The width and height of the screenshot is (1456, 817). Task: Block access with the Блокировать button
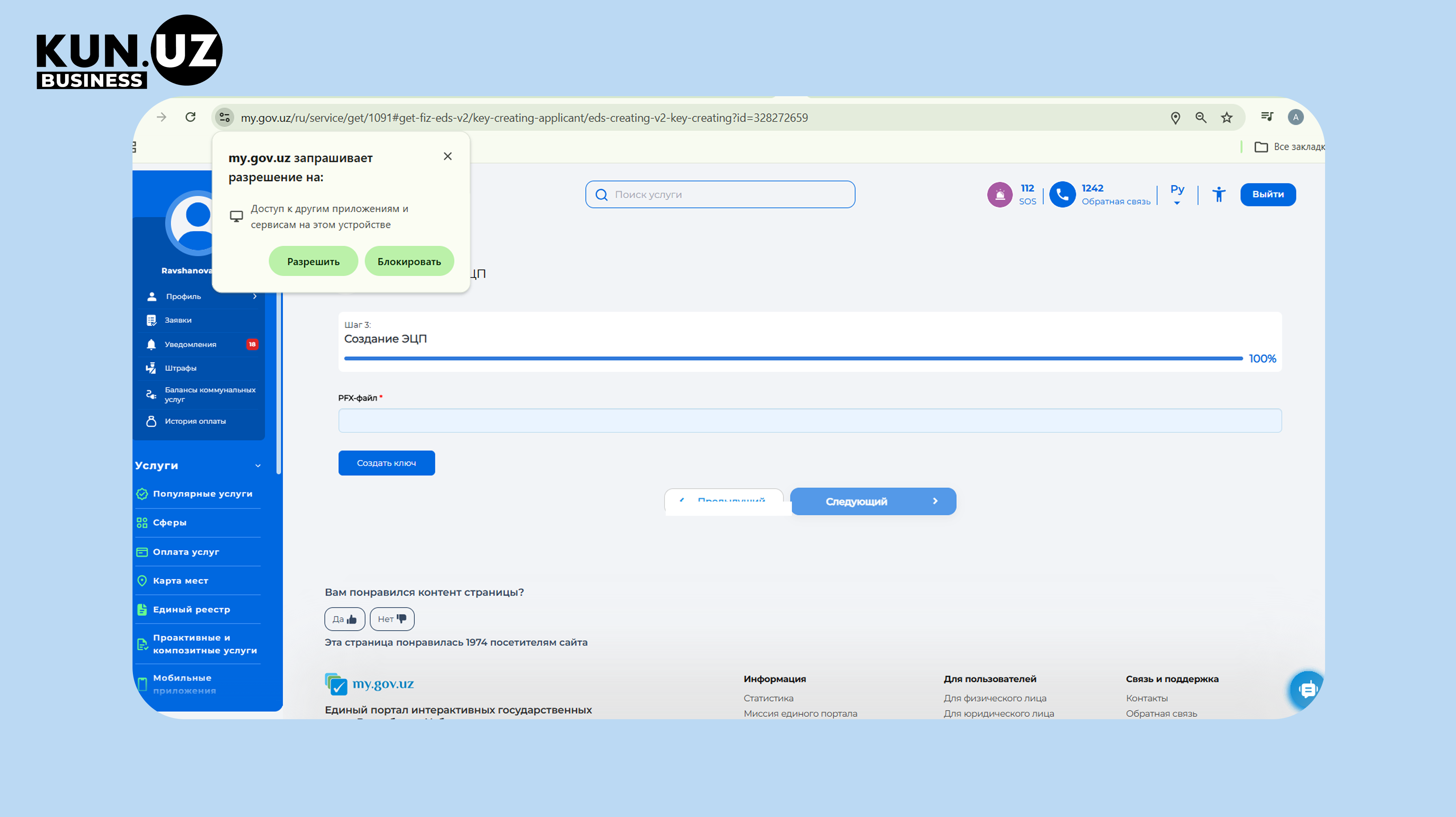[x=409, y=261]
